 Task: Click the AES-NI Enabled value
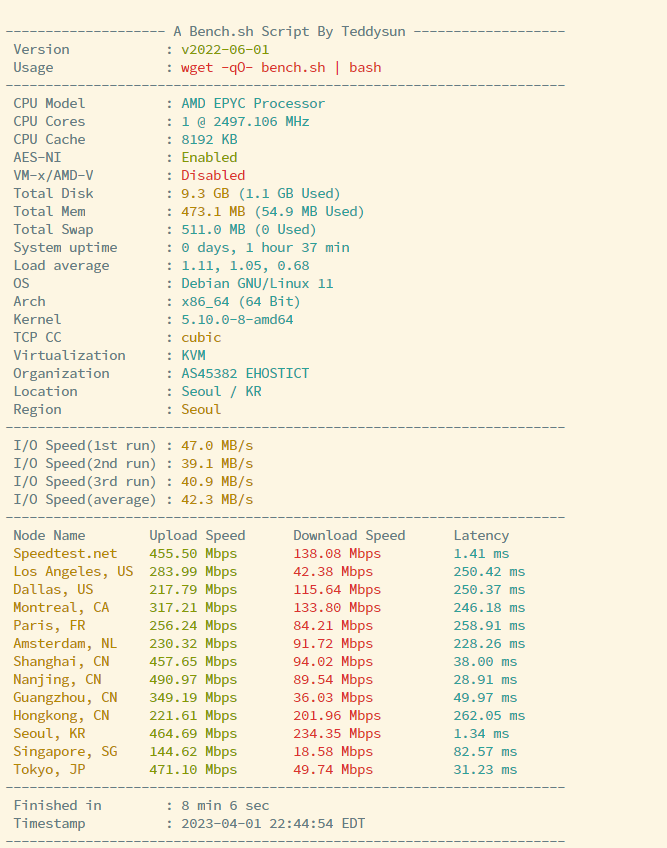coord(209,158)
